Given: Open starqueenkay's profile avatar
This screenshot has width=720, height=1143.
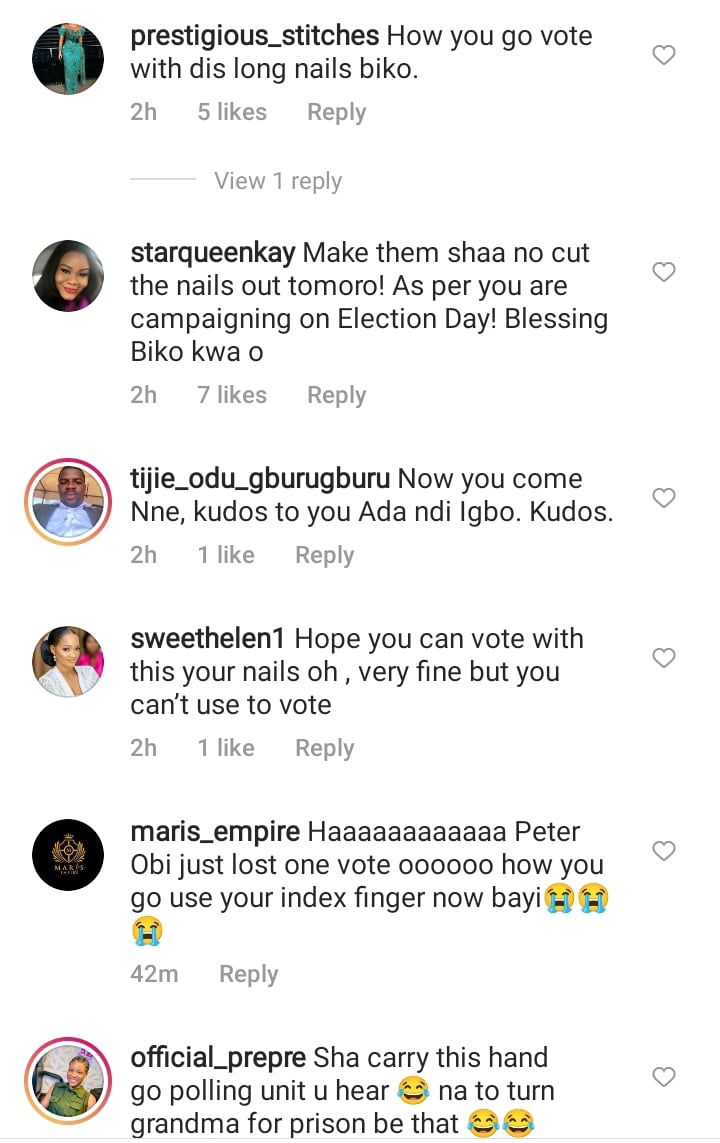Looking at the screenshot, I should (69, 276).
